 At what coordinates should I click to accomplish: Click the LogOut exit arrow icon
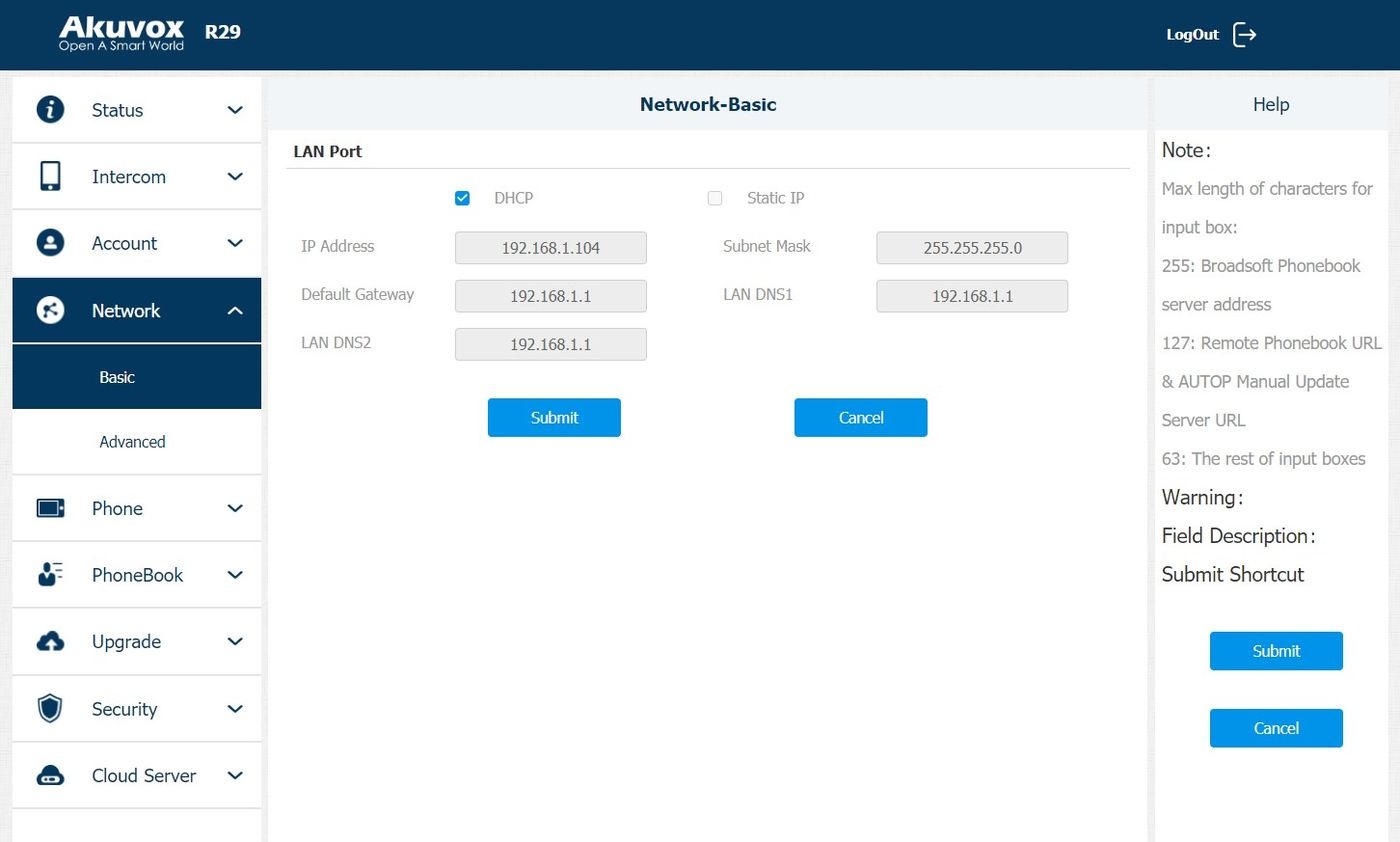pyautogui.click(x=1244, y=35)
